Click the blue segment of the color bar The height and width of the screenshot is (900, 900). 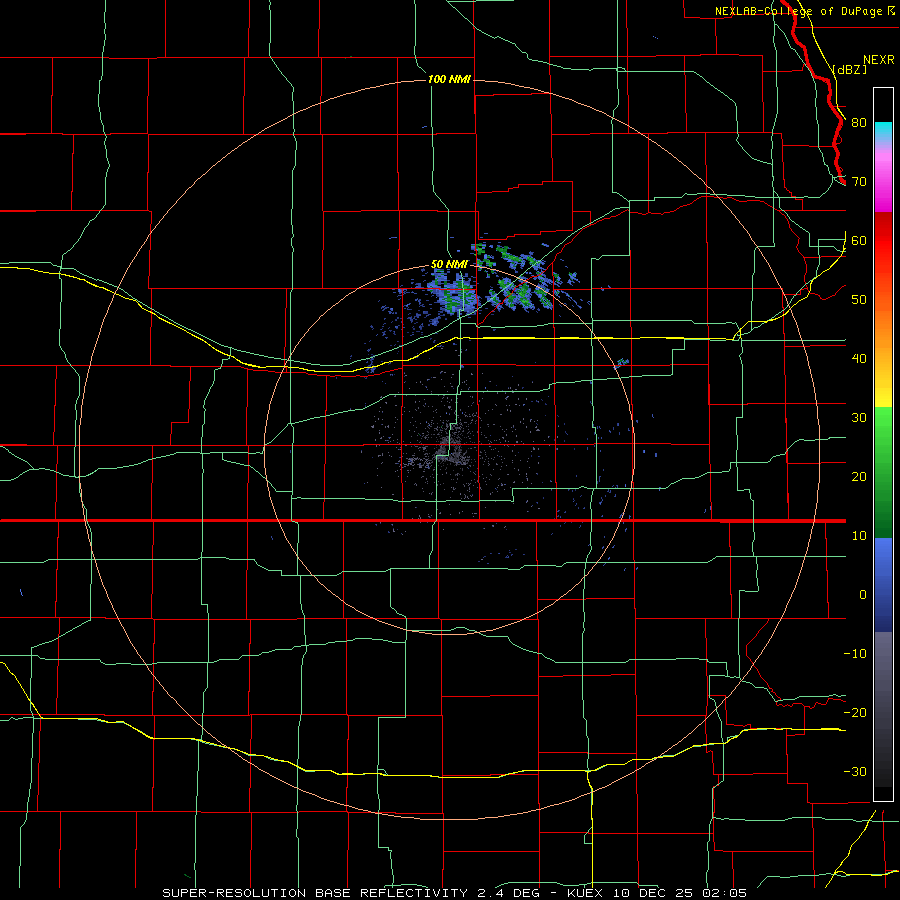883,585
